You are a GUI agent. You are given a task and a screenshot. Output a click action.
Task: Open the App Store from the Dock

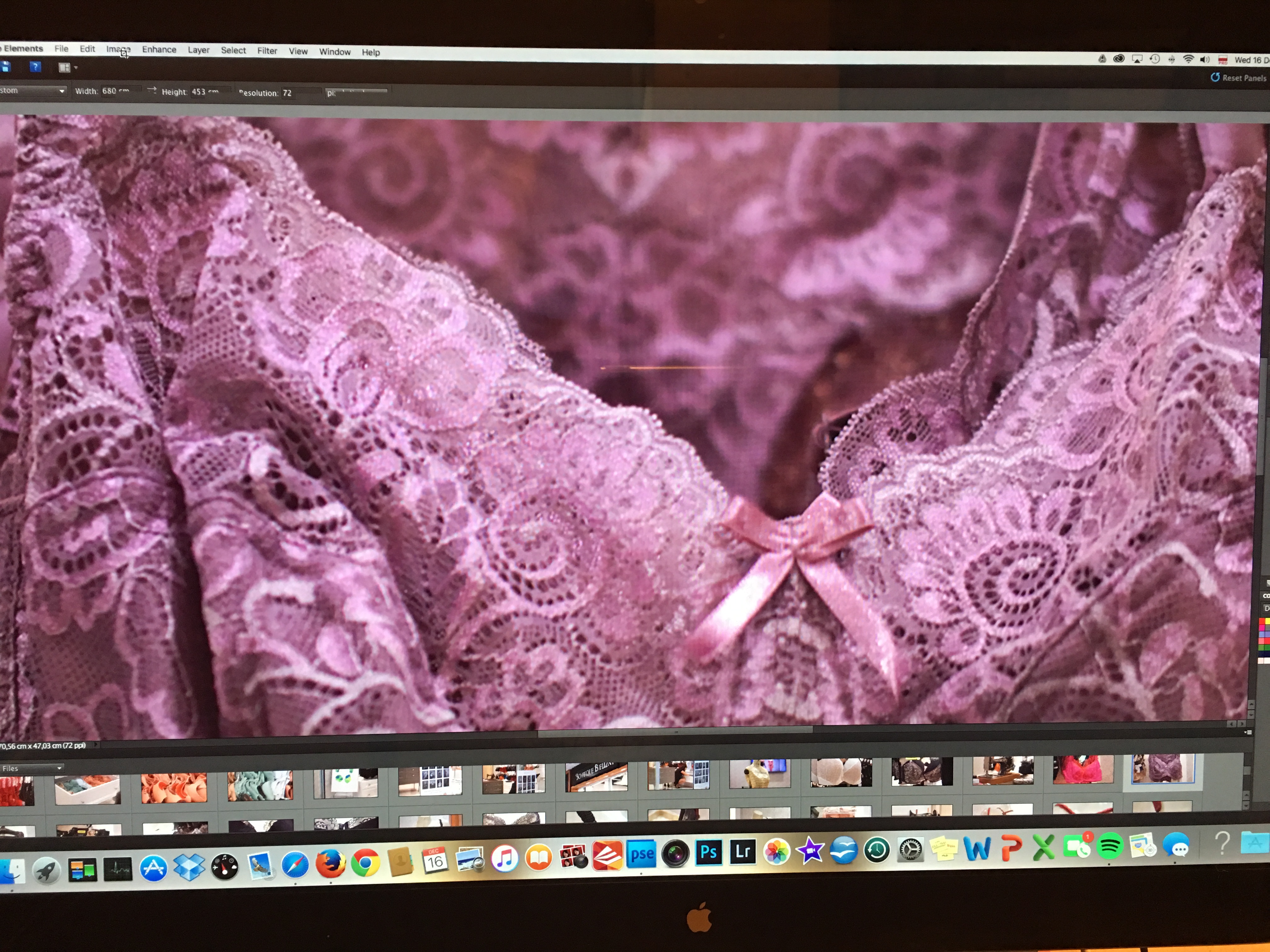click(x=153, y=868)
